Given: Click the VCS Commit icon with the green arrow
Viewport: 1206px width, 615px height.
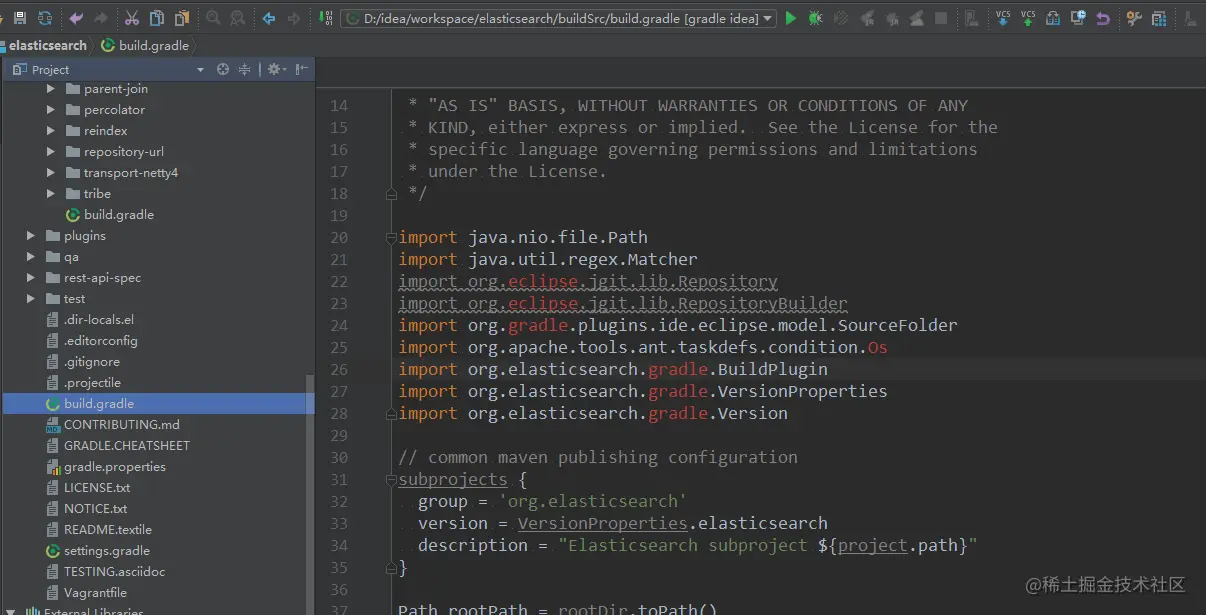Looking at the screenshot, I should 1028,18.
